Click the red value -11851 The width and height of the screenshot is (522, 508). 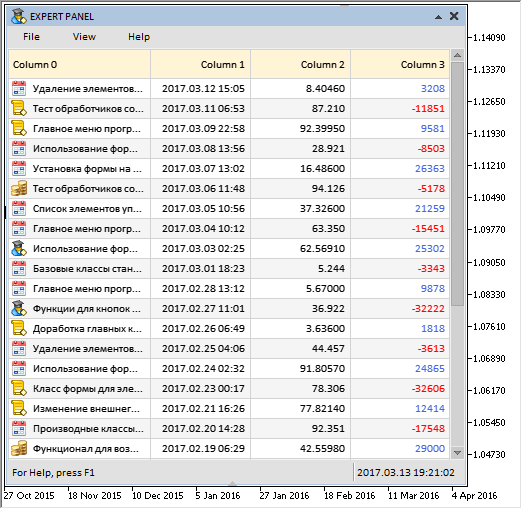428,109
